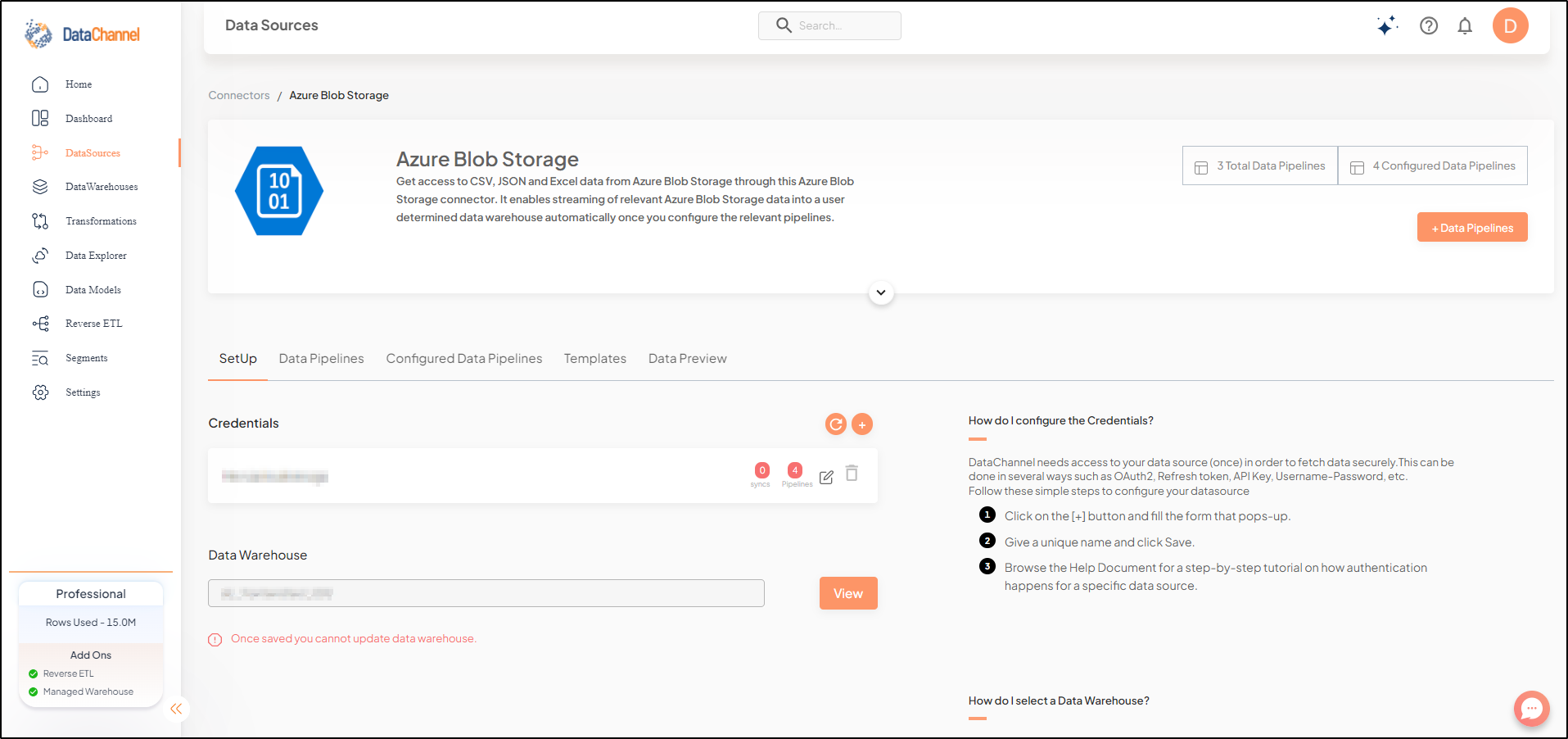Viewport: 1568px width, 739px height.
Task: Collapse the sidebar with double chevron
Action: 176,709
